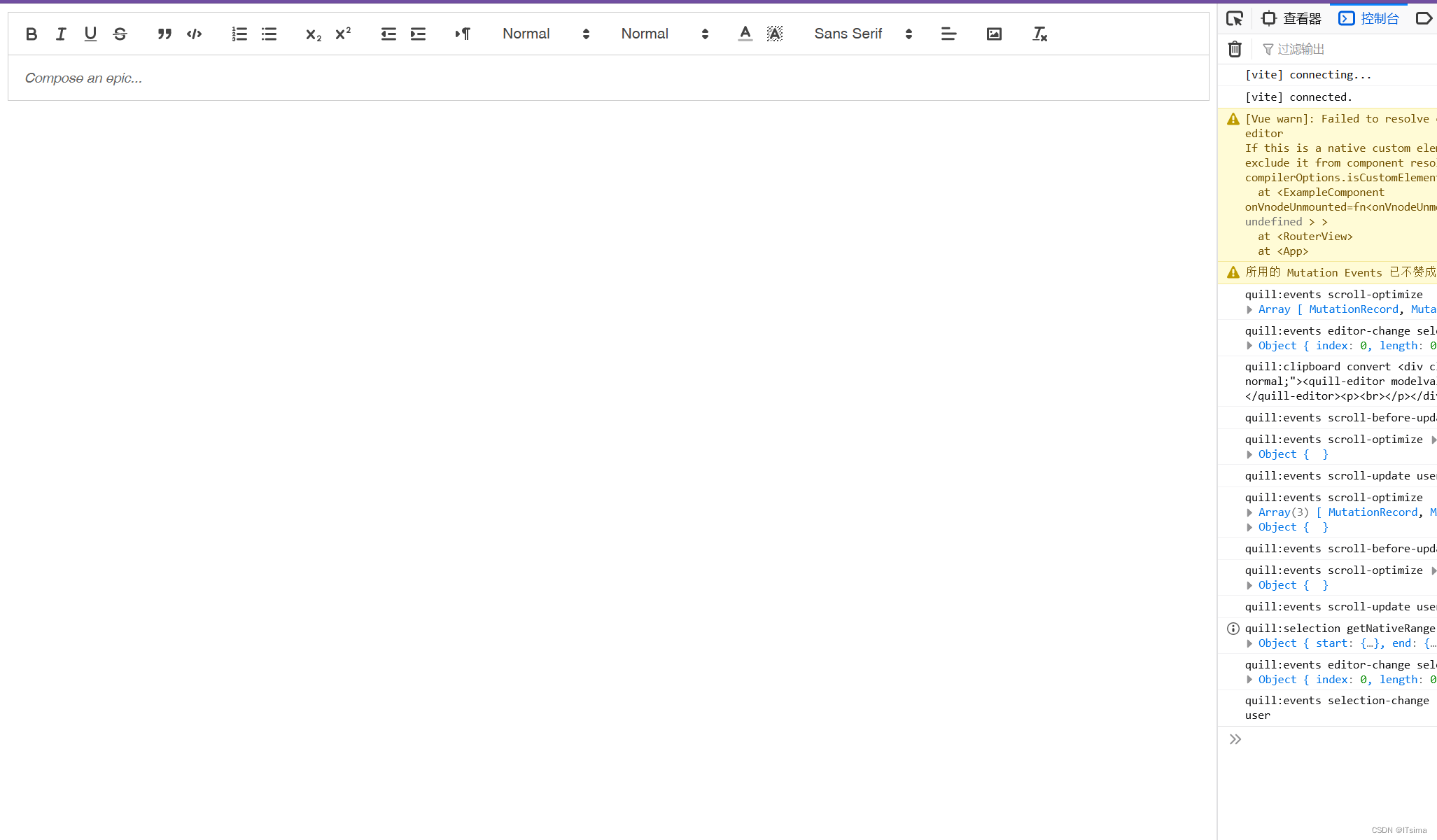
Task: Click the Vue warn warning triangle icon
Action: click(1233, 120)
